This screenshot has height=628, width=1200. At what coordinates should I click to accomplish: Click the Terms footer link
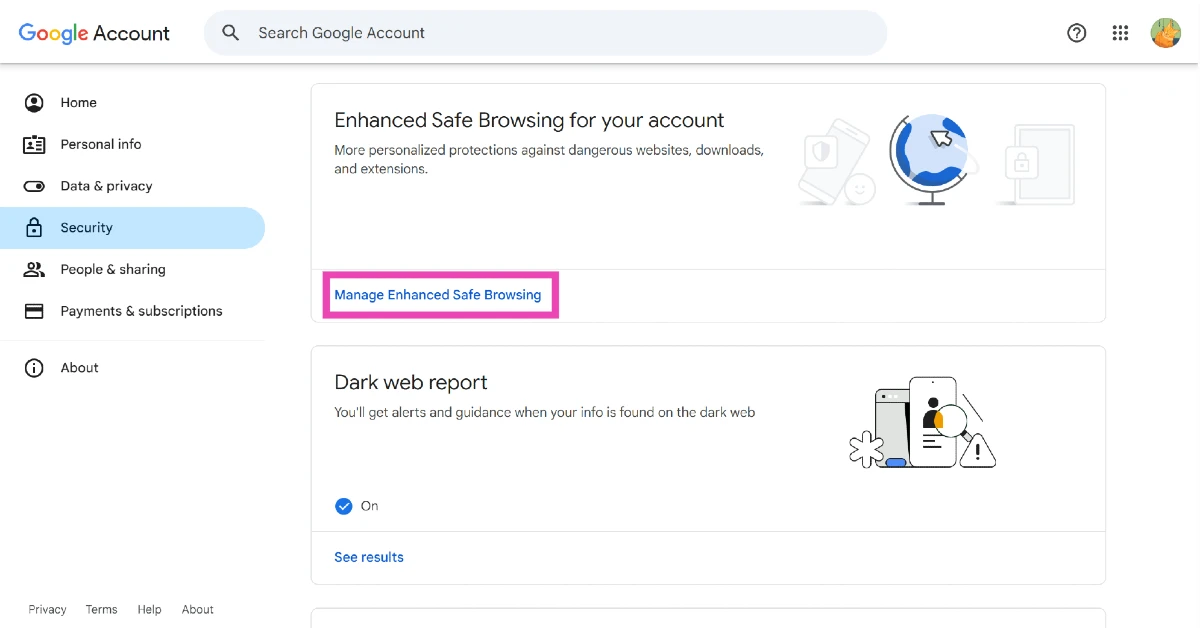(101, 609)
